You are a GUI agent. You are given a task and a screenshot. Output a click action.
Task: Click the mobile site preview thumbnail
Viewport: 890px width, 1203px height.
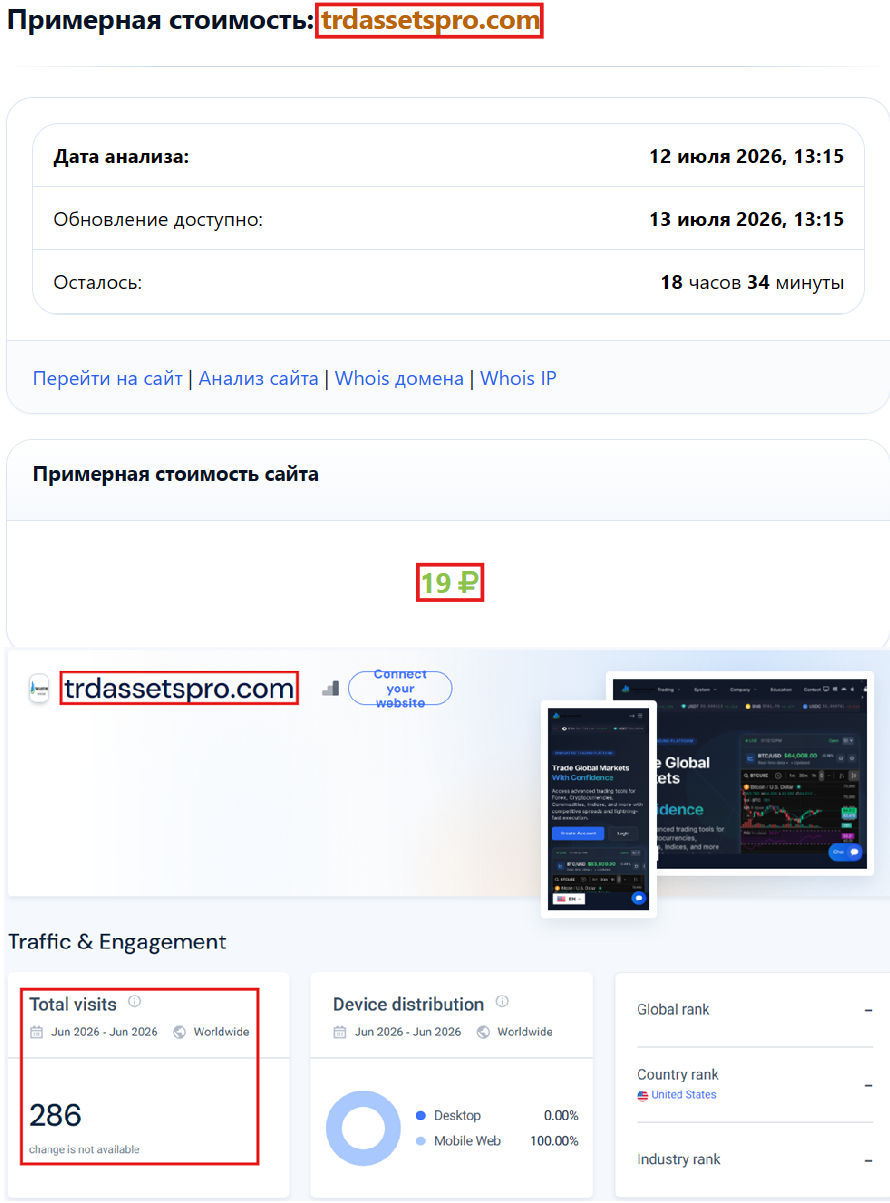coord(599,809)
